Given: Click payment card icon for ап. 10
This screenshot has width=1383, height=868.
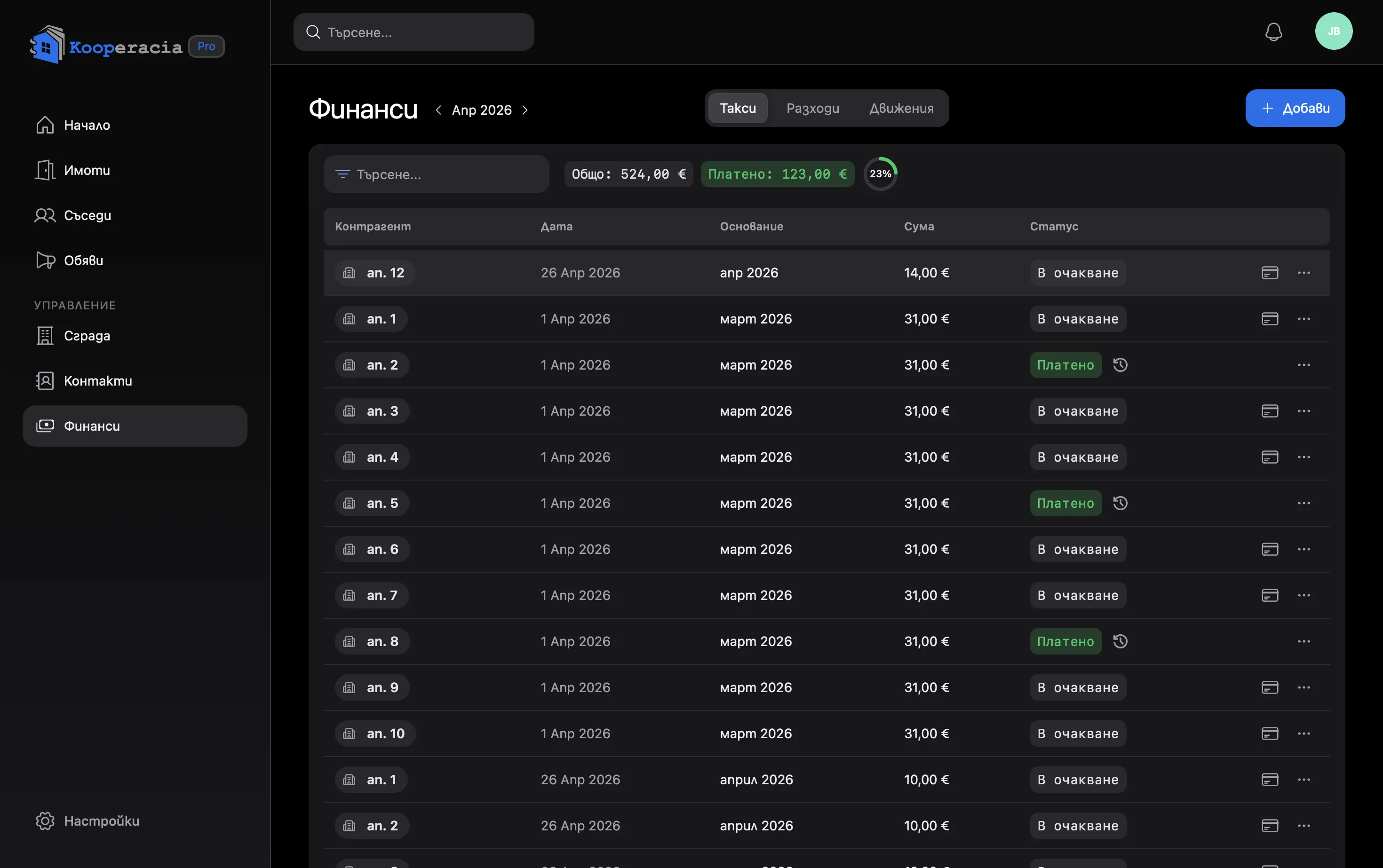Looking at the screenshot, I should [1269, 733].
